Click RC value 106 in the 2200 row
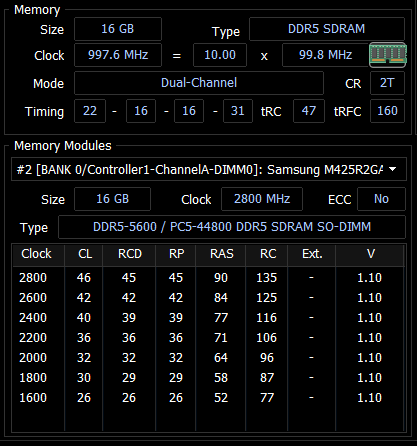Screen dimensions: 417x446 [267, 338]
